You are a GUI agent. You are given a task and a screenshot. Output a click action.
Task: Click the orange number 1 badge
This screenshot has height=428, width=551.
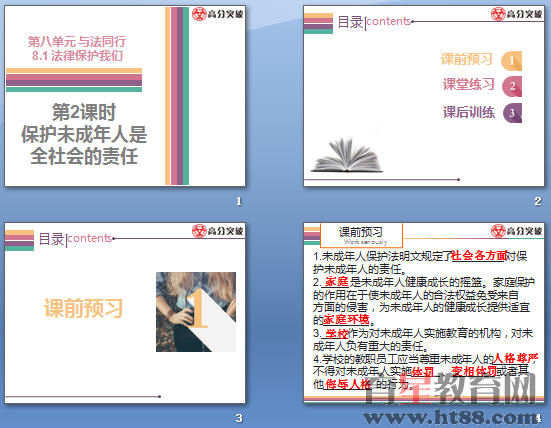tap(512, 60)
